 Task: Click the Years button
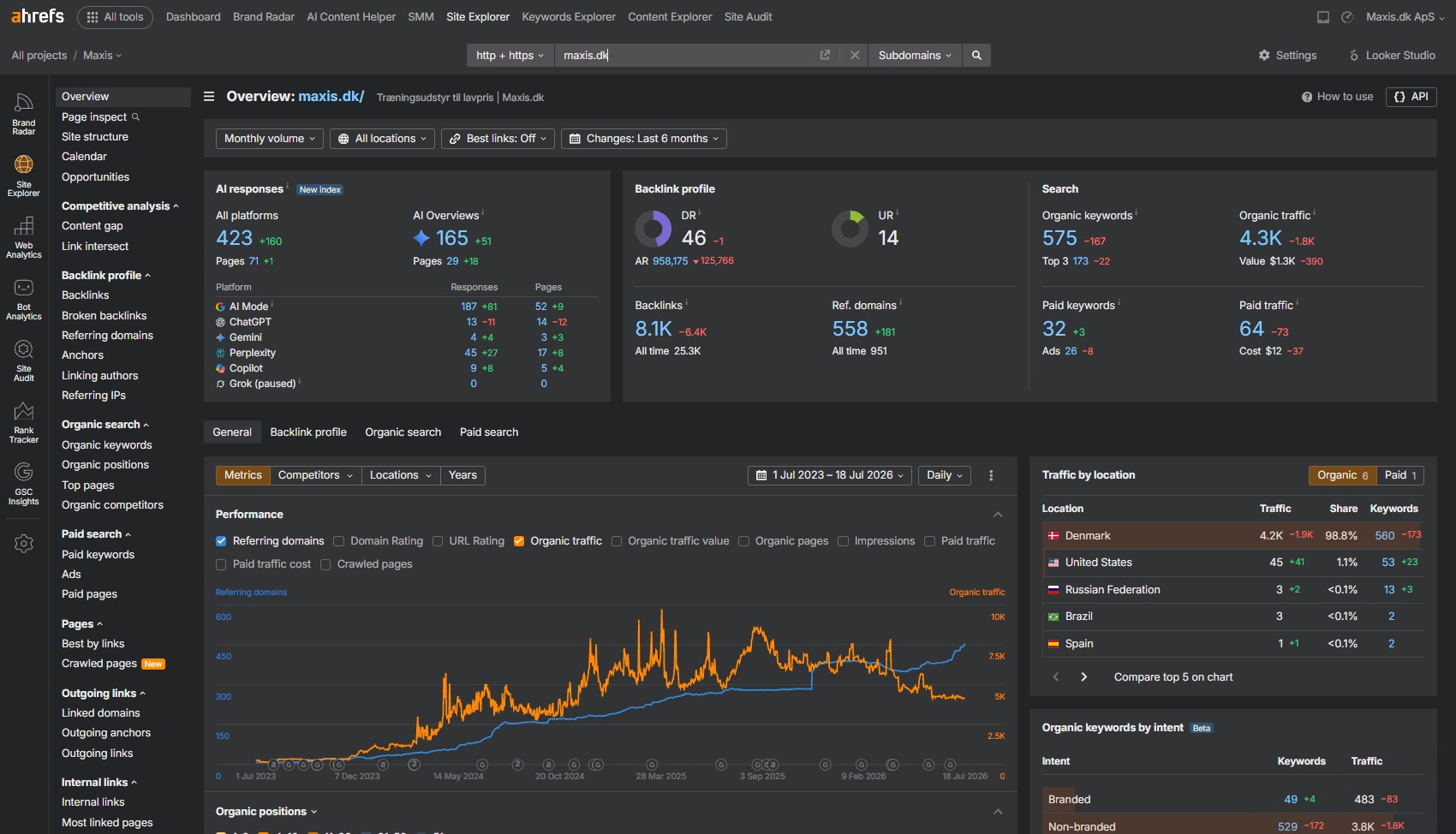462,475
